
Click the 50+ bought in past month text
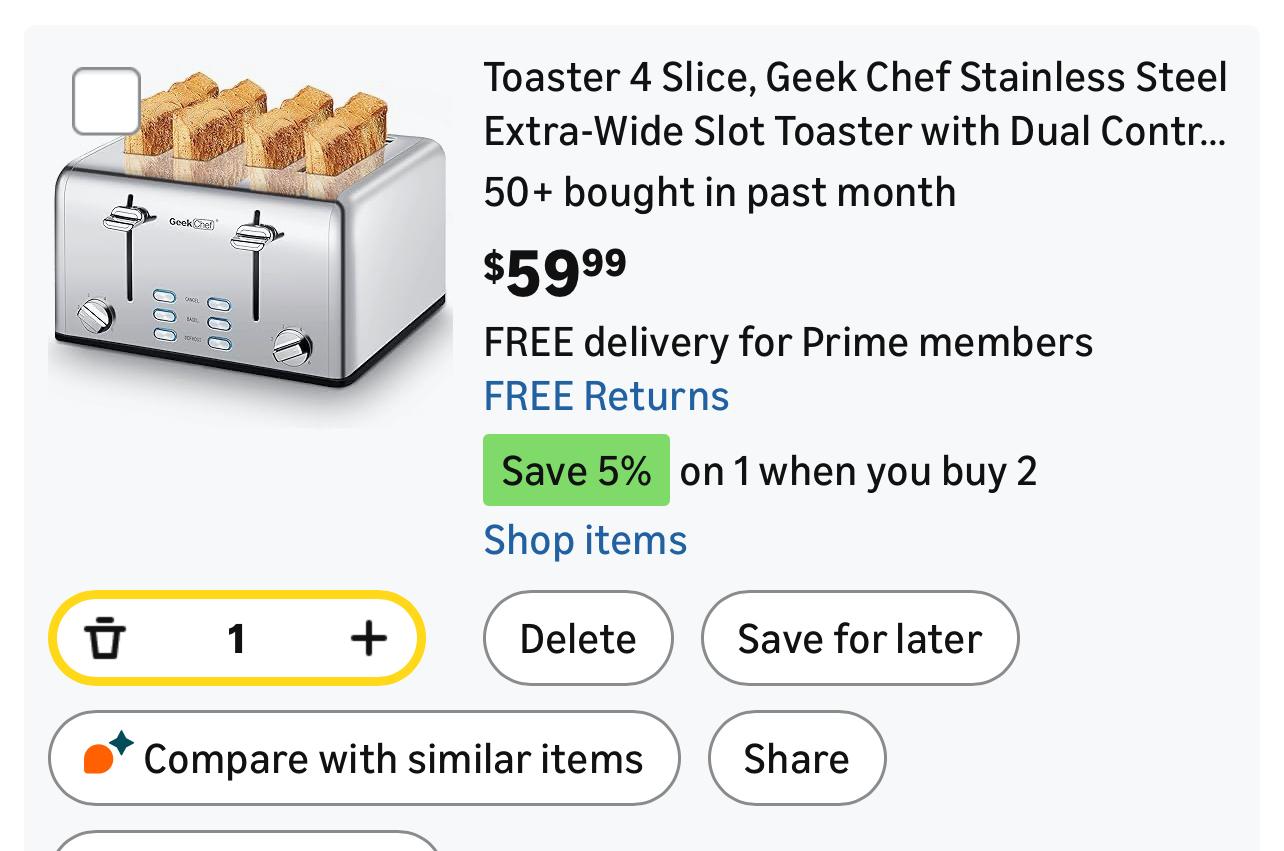point(719,192)
